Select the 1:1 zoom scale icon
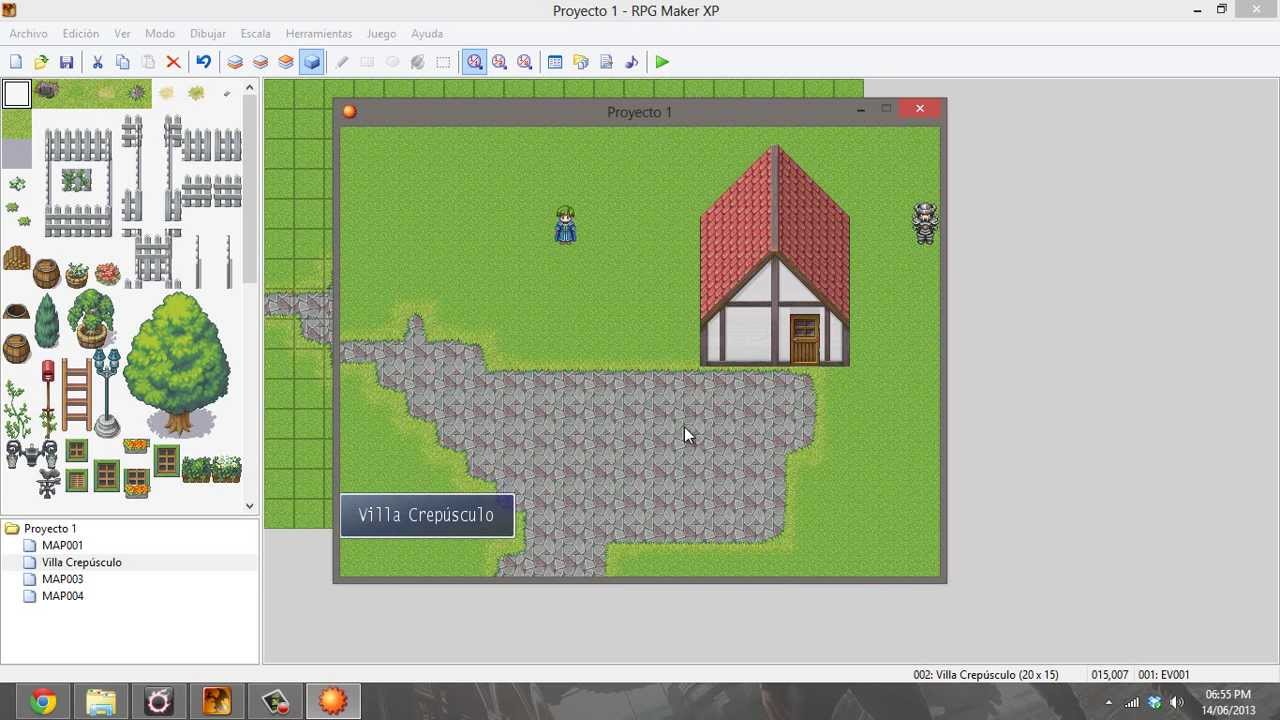Screen dimensions: 1280x720 (474, 62)
